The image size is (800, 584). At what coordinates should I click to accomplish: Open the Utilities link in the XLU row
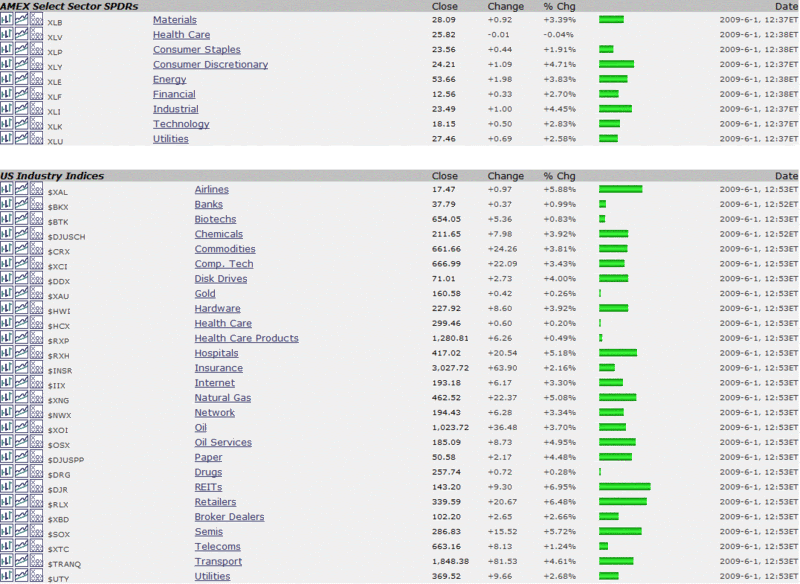point(170,138)
